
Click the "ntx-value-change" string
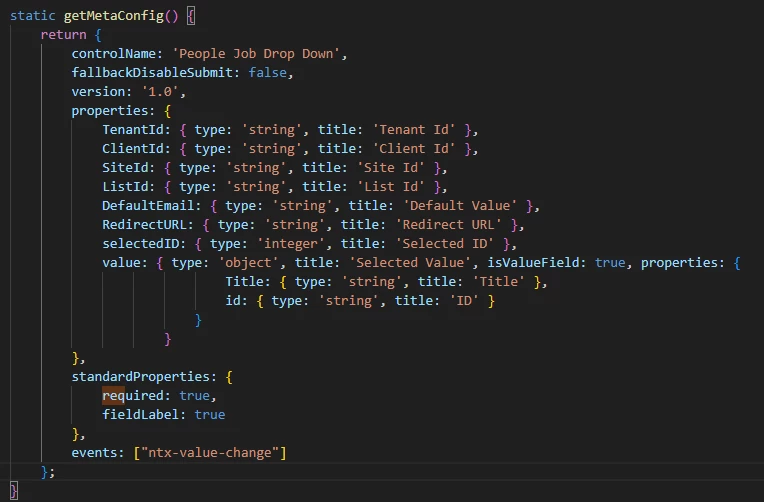pos(210,453)
